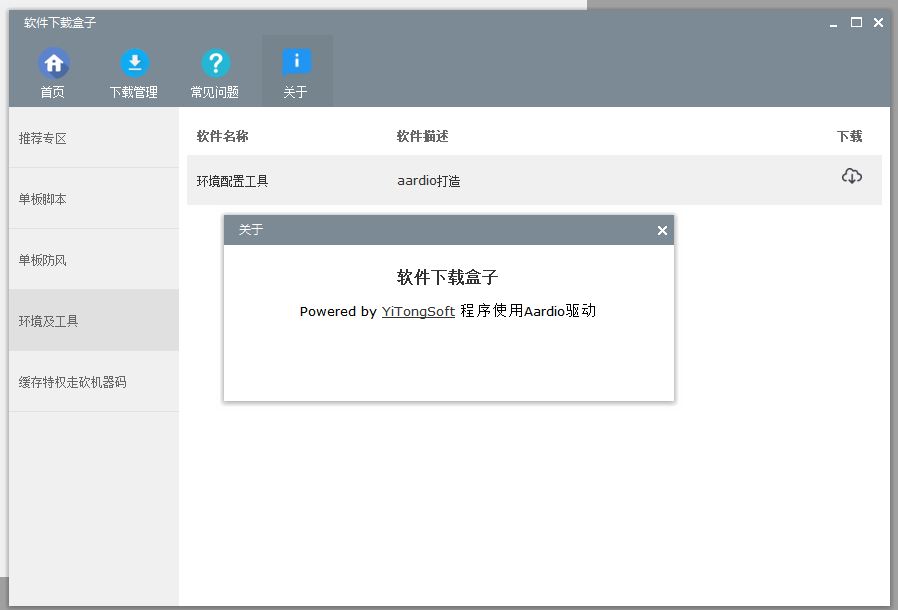The width and height of the screenshot is (898, 610).
Task: Maximize the 软件下载盒子 window
Action: (856, 23)
